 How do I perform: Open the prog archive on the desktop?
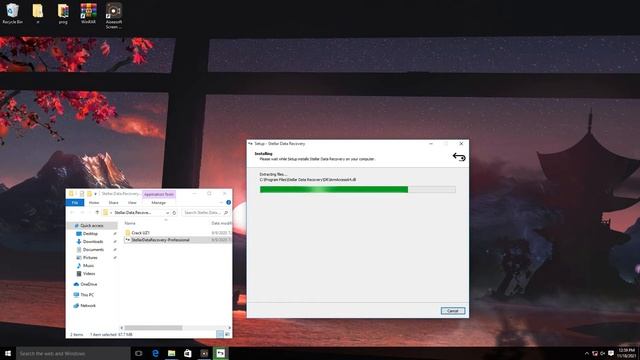pos(63,13)
